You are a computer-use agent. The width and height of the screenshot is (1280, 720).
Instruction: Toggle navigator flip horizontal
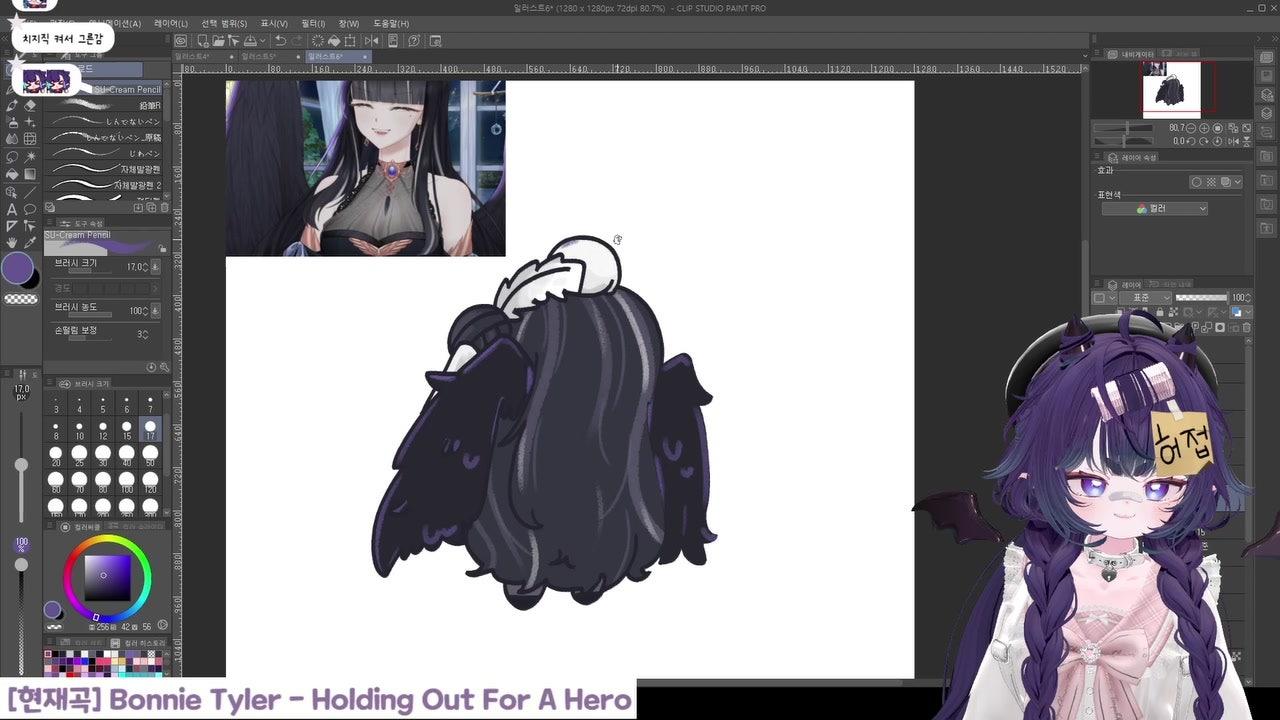point(1233,141)
